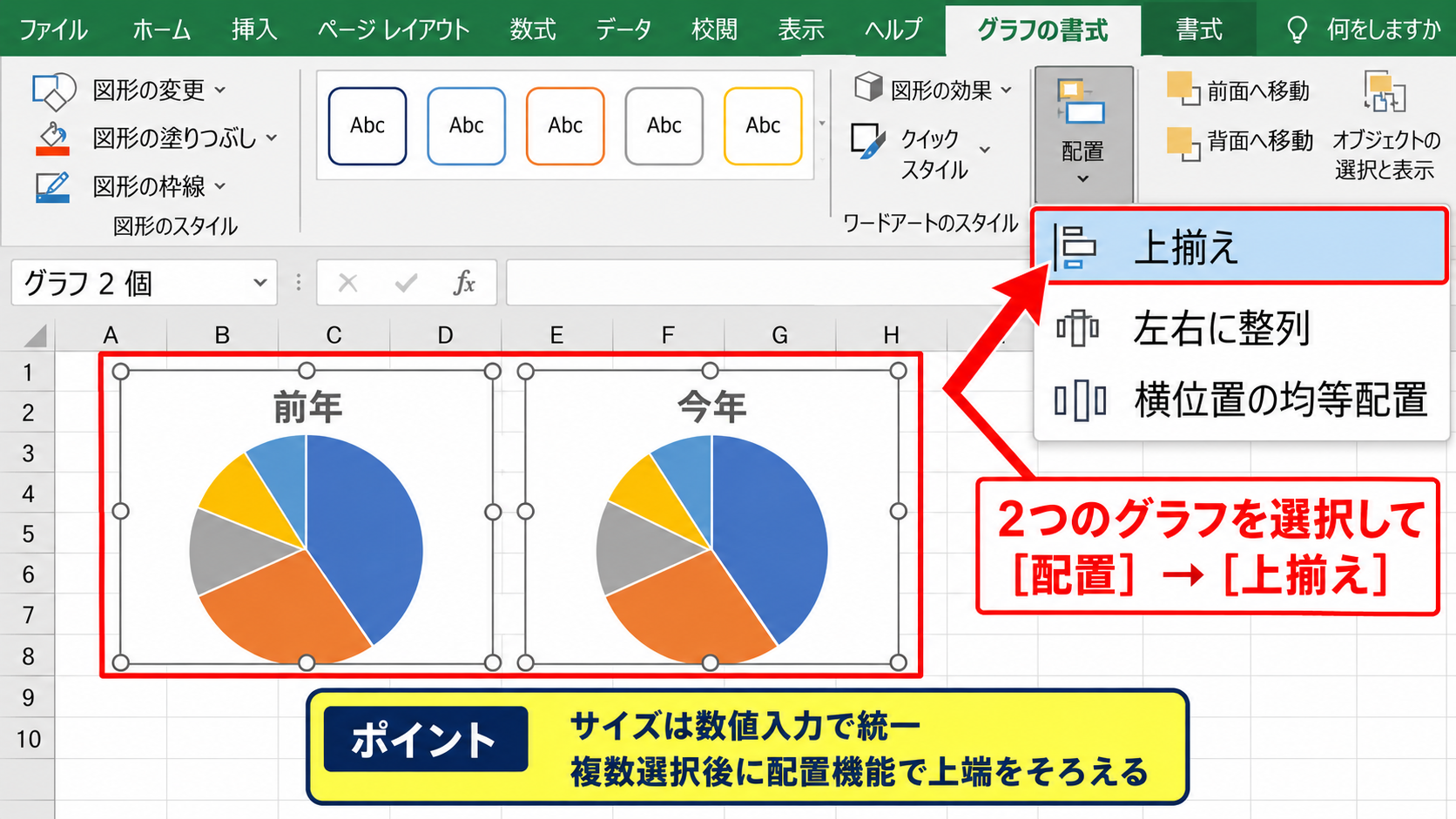Expand the name box dropdown arrow
Image resolution: width=1456 pixels, height=819 pixels.
click(x=260, y=283)
